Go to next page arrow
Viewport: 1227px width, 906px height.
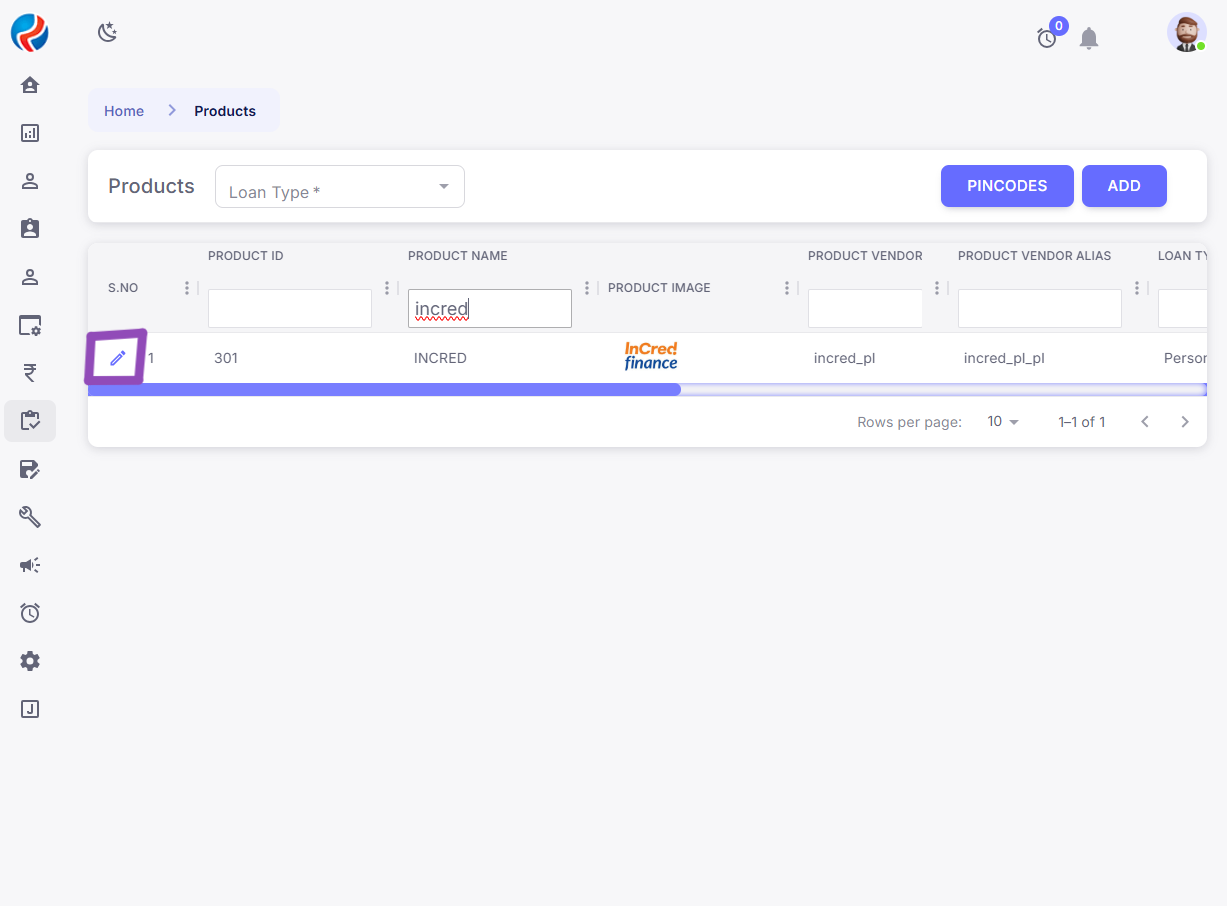(x=1185, y=422)
